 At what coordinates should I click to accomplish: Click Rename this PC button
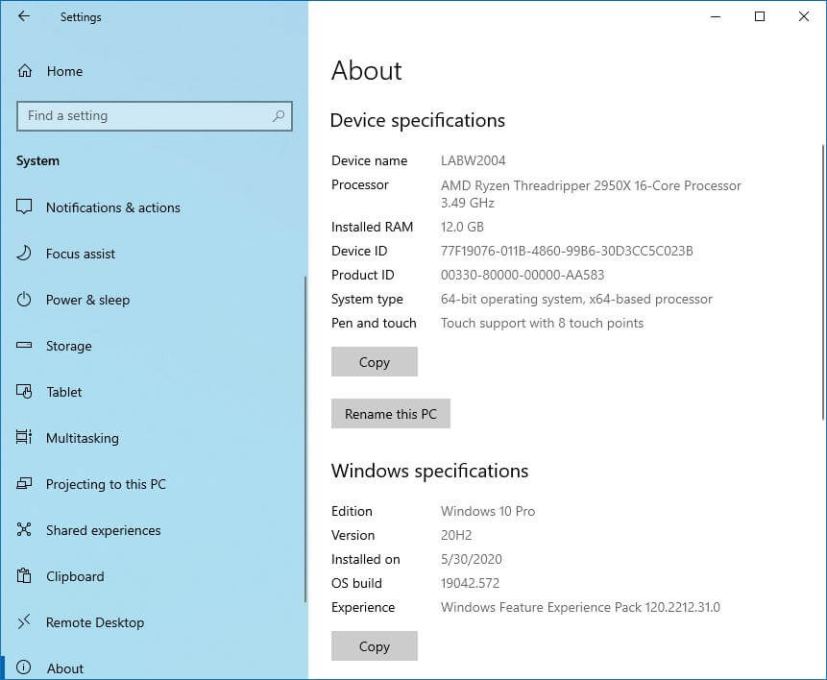(x=391, y=414)
